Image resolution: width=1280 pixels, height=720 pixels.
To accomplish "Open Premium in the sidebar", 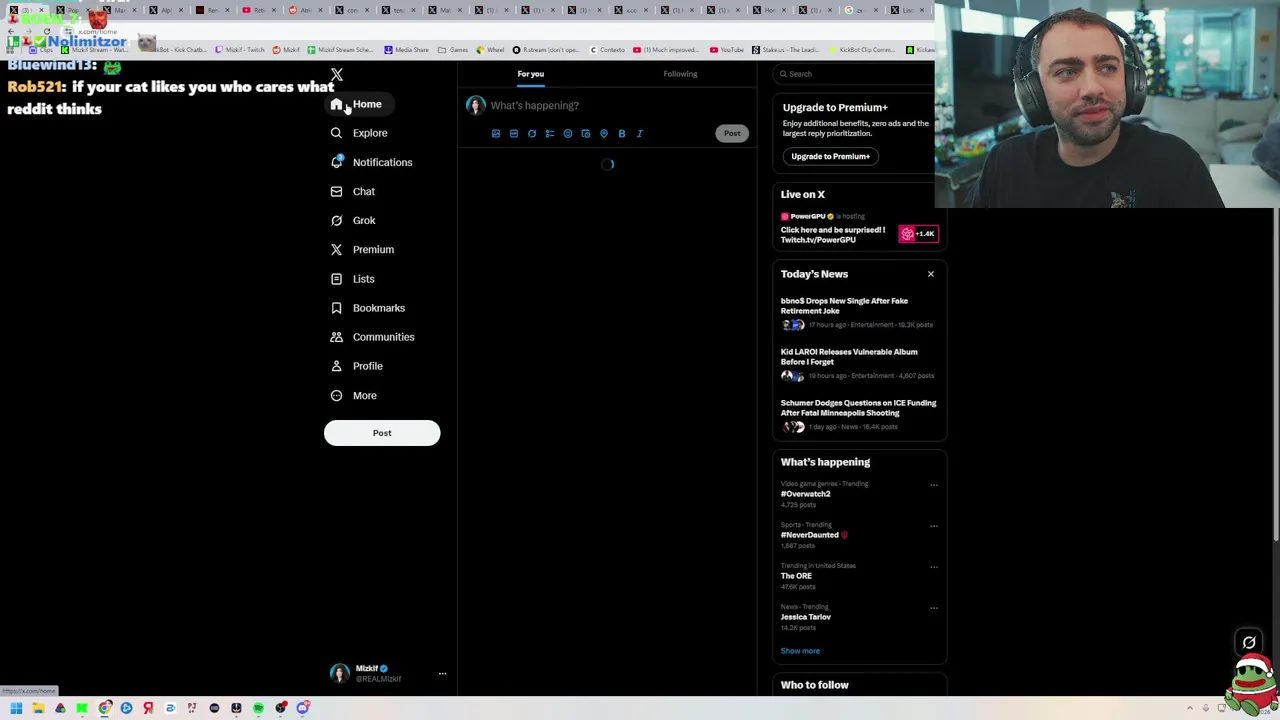I will (361, 249).
